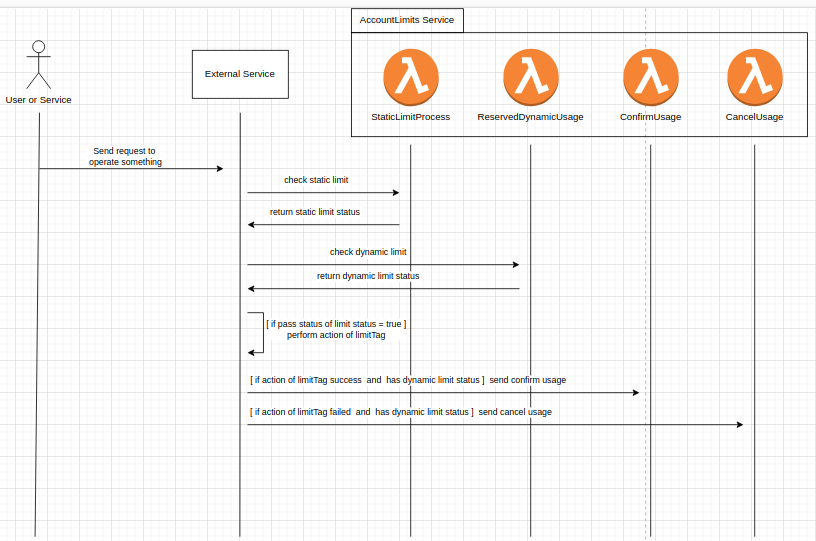Click the 'check dynamic limit' message label
Viewport: 816px width, 541px height.
(x=368, y=252)
